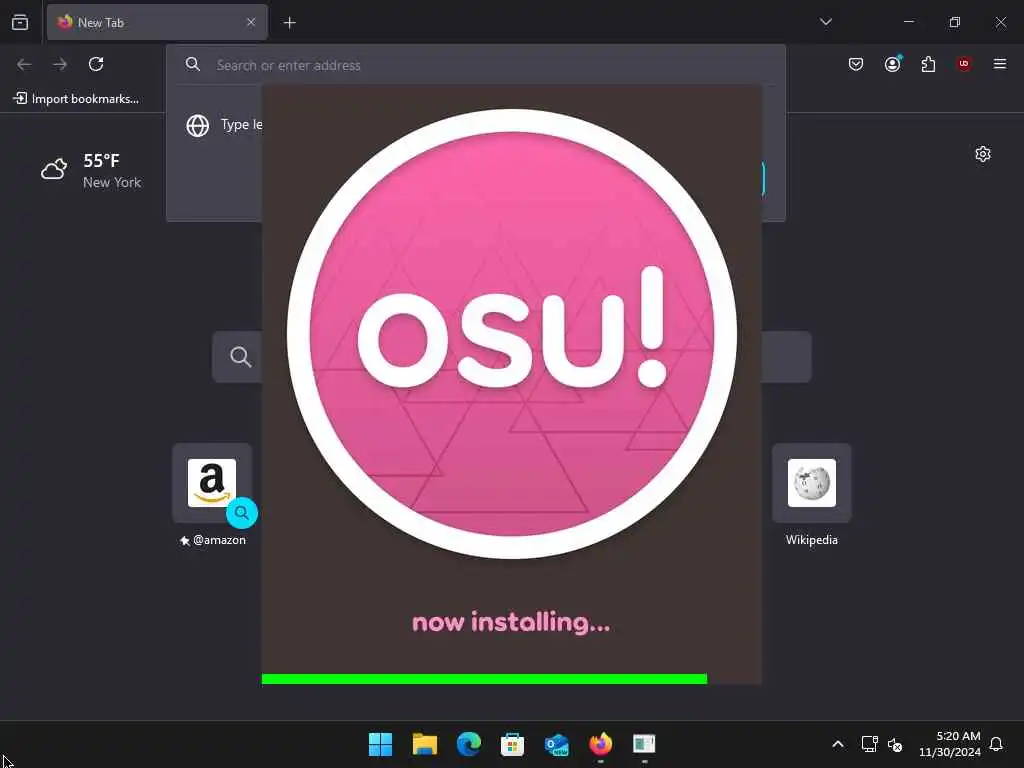This screenshot has height=768, width=1024.
Task: Open the Firefox application hamburger menu
Action: pyautogui.click(x=999, y=63)
